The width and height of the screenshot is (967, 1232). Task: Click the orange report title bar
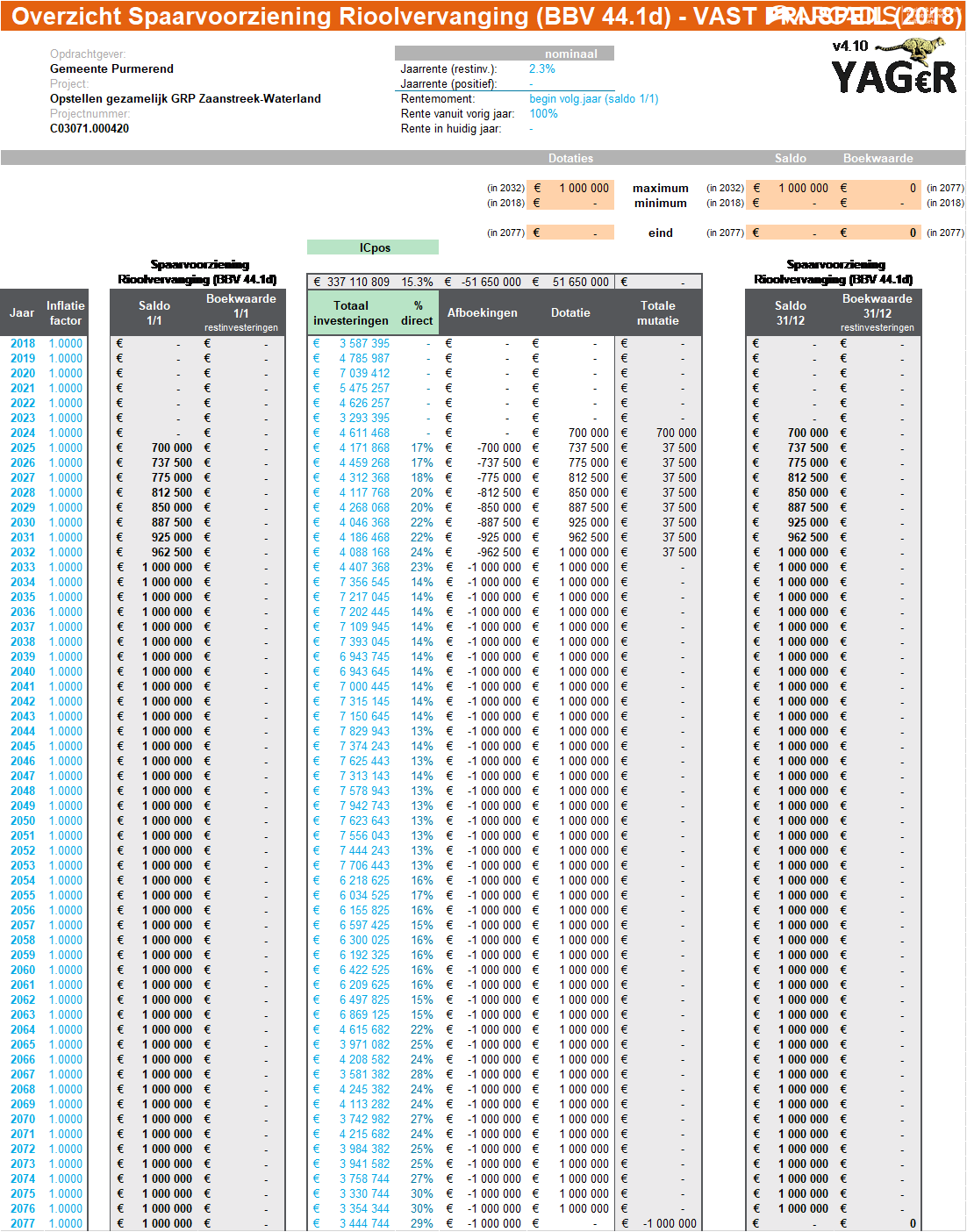(483, 16)
